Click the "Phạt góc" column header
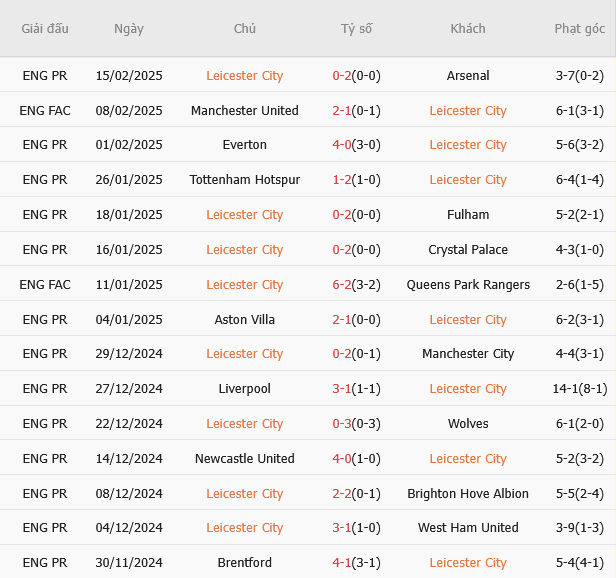The width and height of the screenshot is (616, 578). [x=580, y=29]
